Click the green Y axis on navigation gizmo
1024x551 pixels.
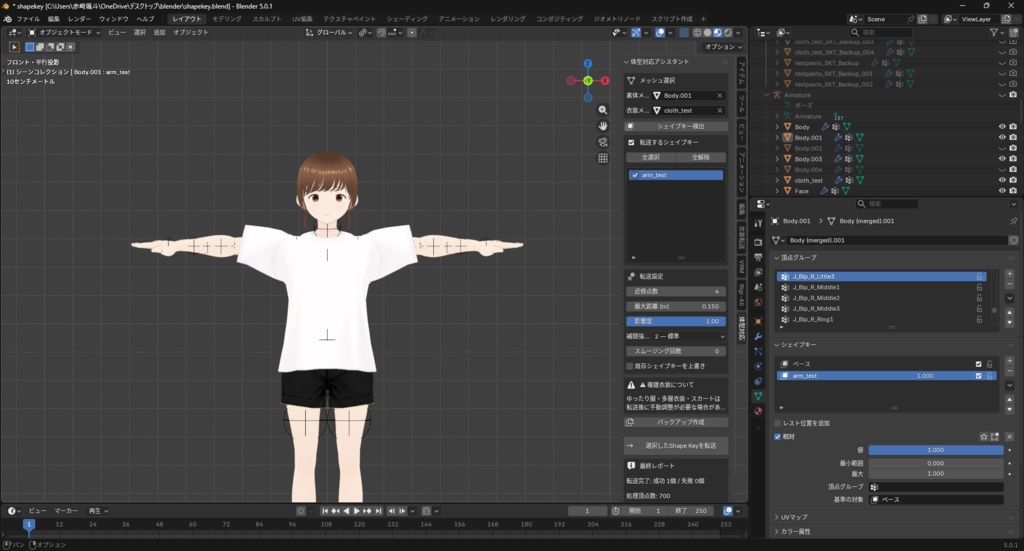pyautogui.click(x=588, y=80)
